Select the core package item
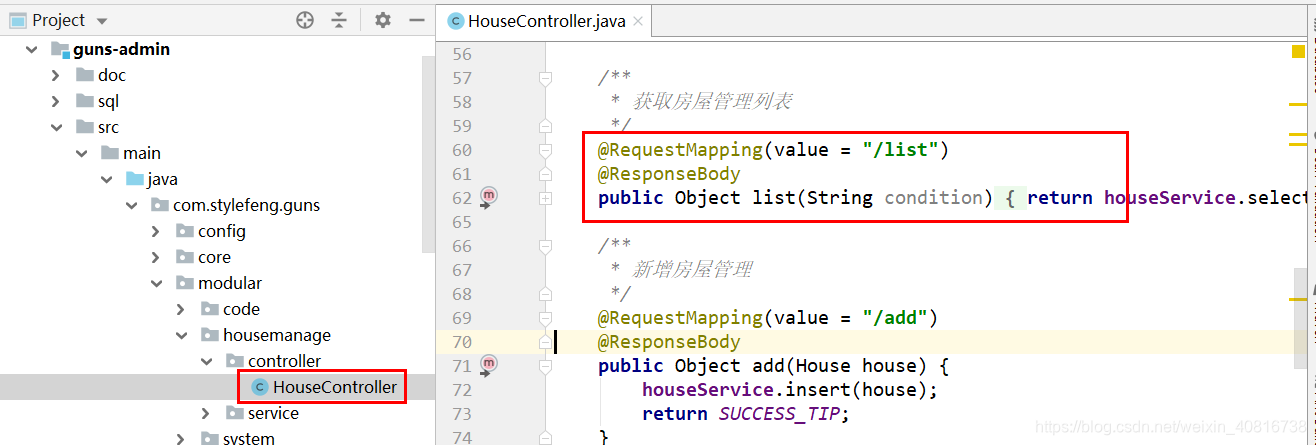 (215, 257)
